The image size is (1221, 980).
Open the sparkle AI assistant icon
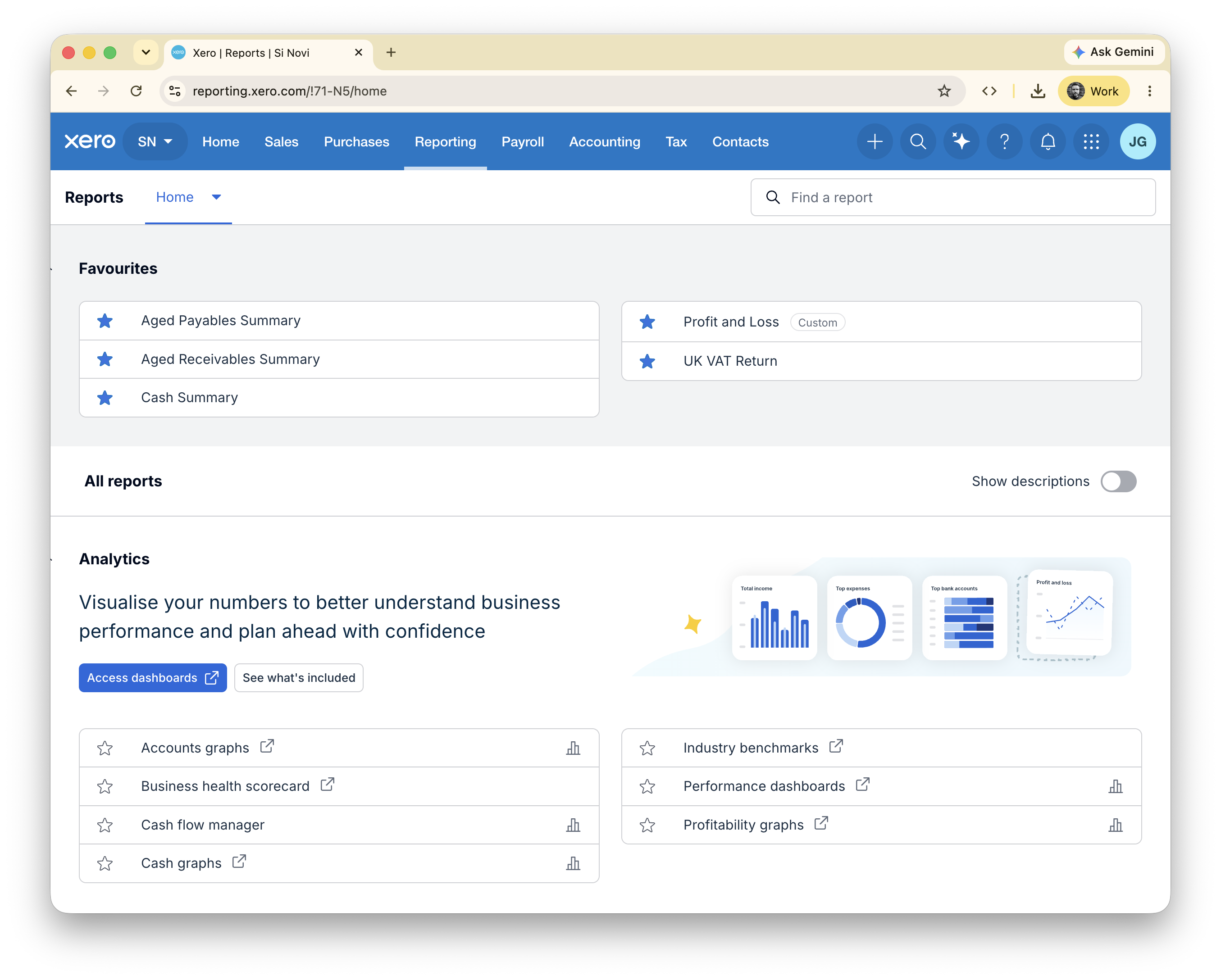961,141
